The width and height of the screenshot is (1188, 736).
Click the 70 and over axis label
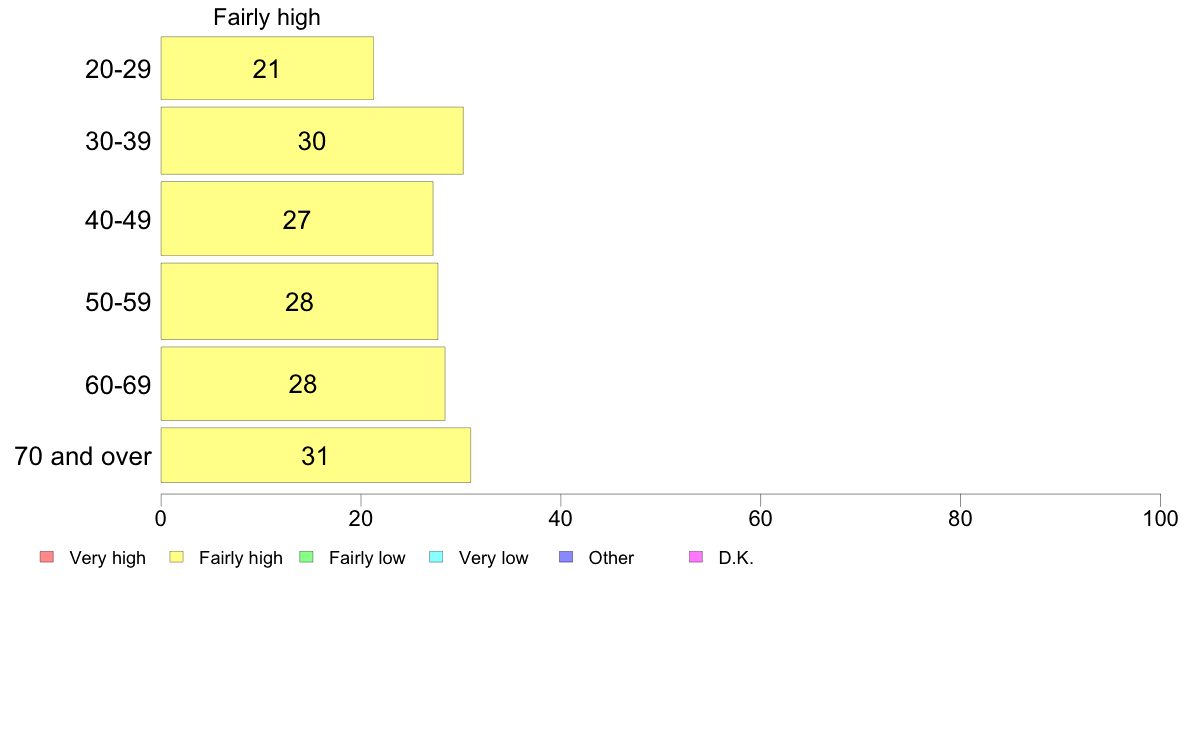(x=83, y=456)
